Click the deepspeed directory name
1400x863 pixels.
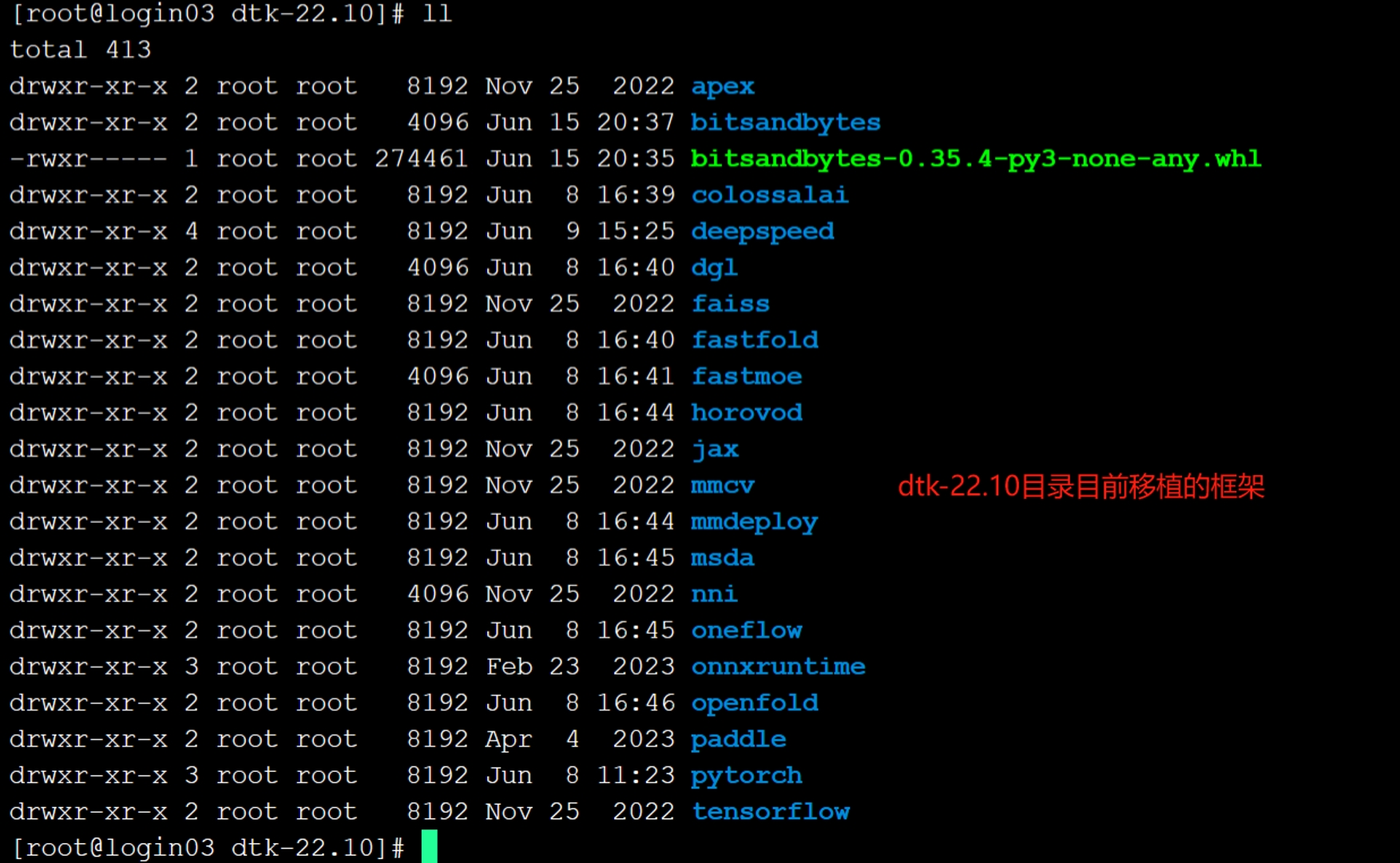pyautogui.click(x=763, y=232)
